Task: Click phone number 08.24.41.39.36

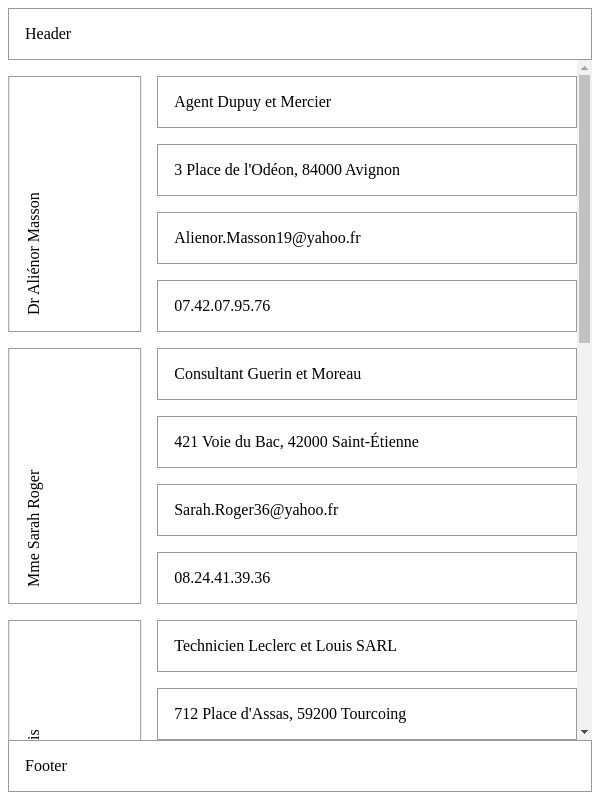Action: (366, 578)
